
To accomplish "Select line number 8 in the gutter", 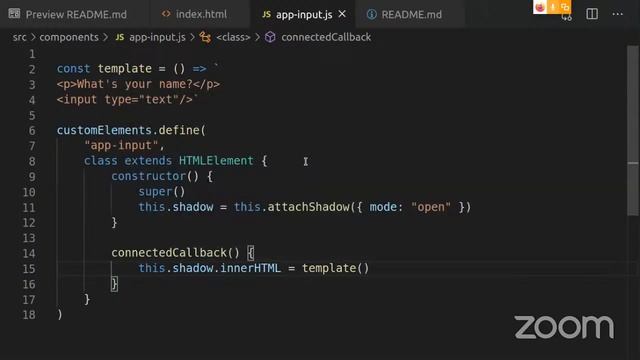I will 32,161.
